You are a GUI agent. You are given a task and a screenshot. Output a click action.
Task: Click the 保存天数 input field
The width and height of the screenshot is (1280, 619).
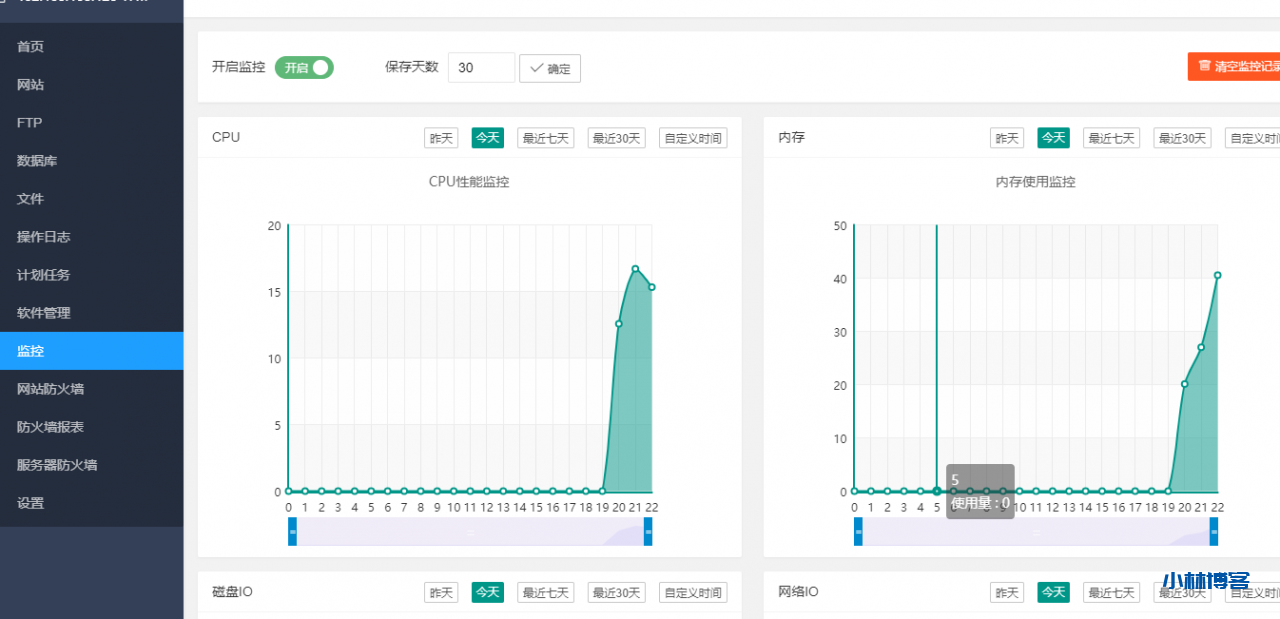(481, 67)
